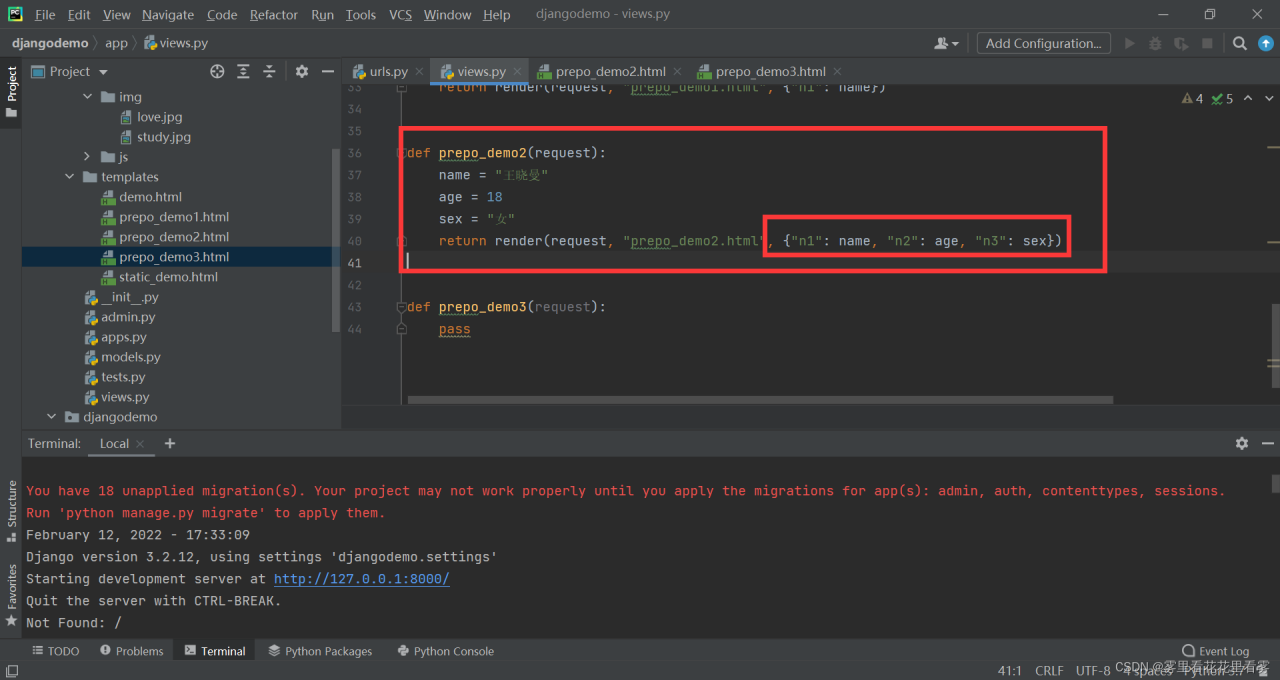Open Project panel settings gear
This screenshot has height=680, width=1280.
click(x=302, y=71)
